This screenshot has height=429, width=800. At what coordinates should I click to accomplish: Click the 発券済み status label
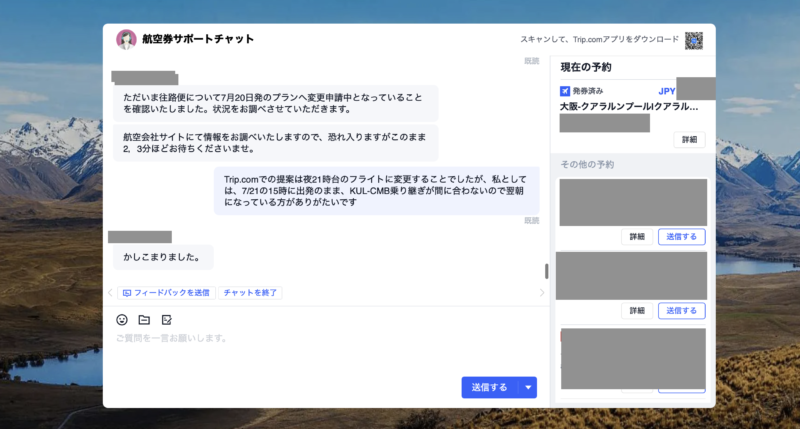(x=588, y=91)
